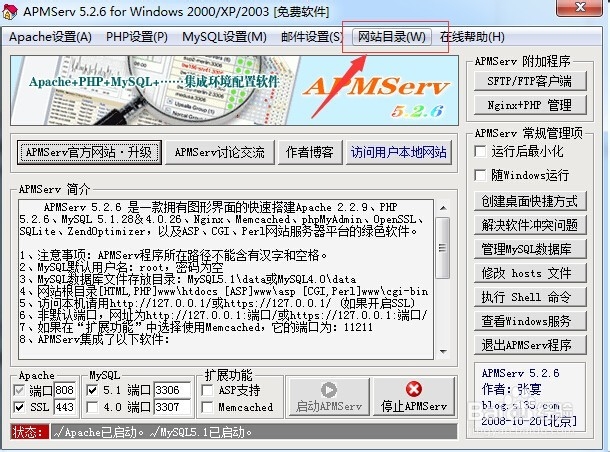This screenshot has height=452, width=610.
Task: Click the MySQL 5.1 port 3306 field
Action: 172,390
